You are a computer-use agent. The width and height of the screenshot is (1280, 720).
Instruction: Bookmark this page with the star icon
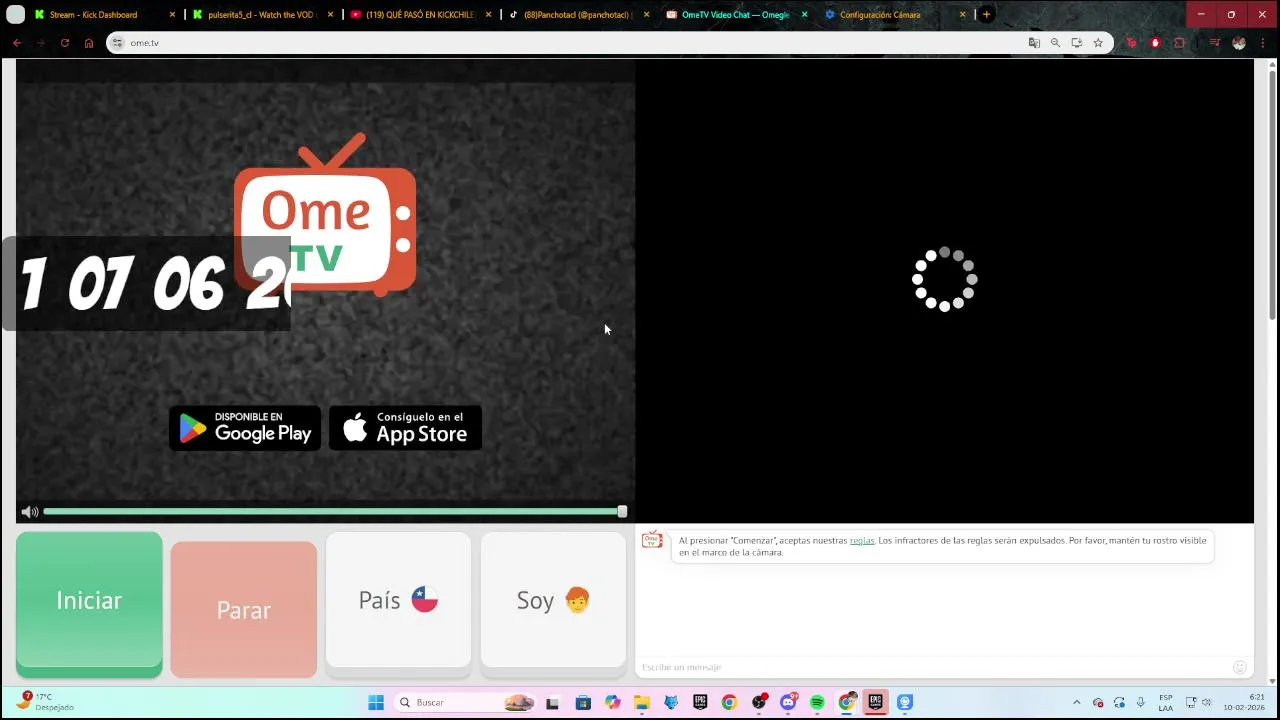1098,43
